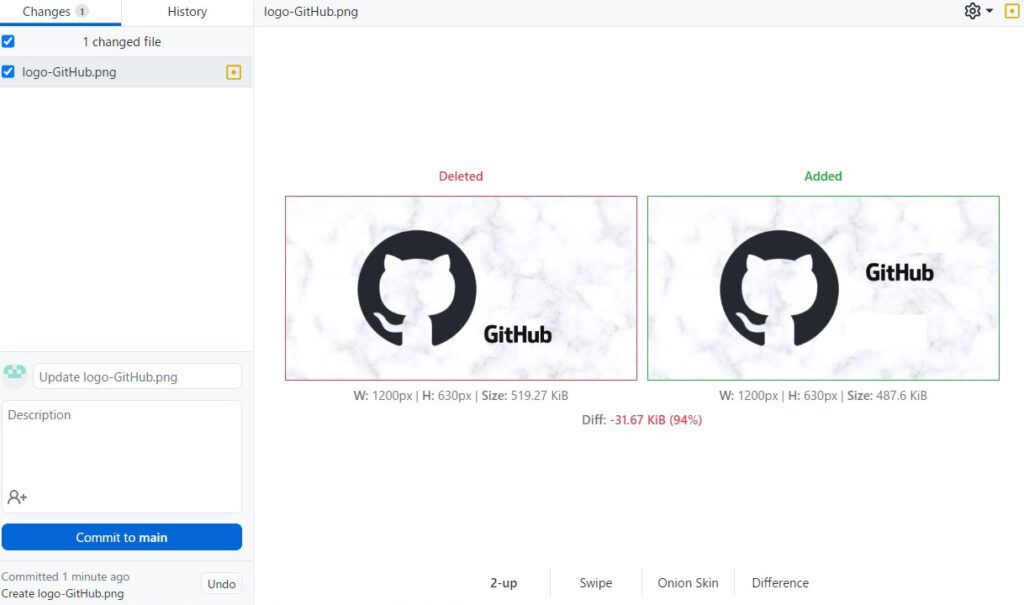Focus the commit summary input field
Image resolution: width=1024 pixels, height=605 pixels.
[137, 376]
